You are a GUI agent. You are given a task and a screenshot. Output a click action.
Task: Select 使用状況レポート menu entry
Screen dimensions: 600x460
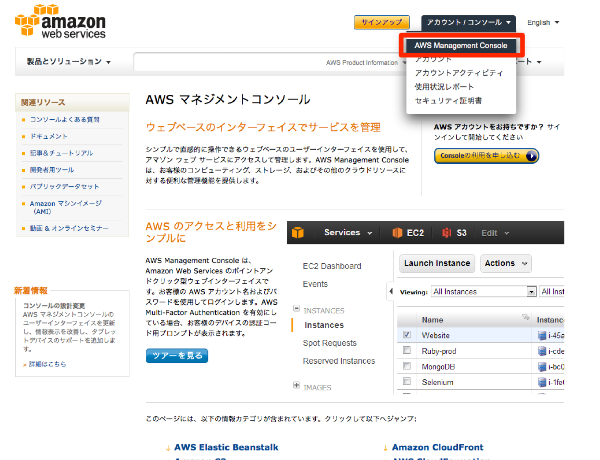pos(444,87)
